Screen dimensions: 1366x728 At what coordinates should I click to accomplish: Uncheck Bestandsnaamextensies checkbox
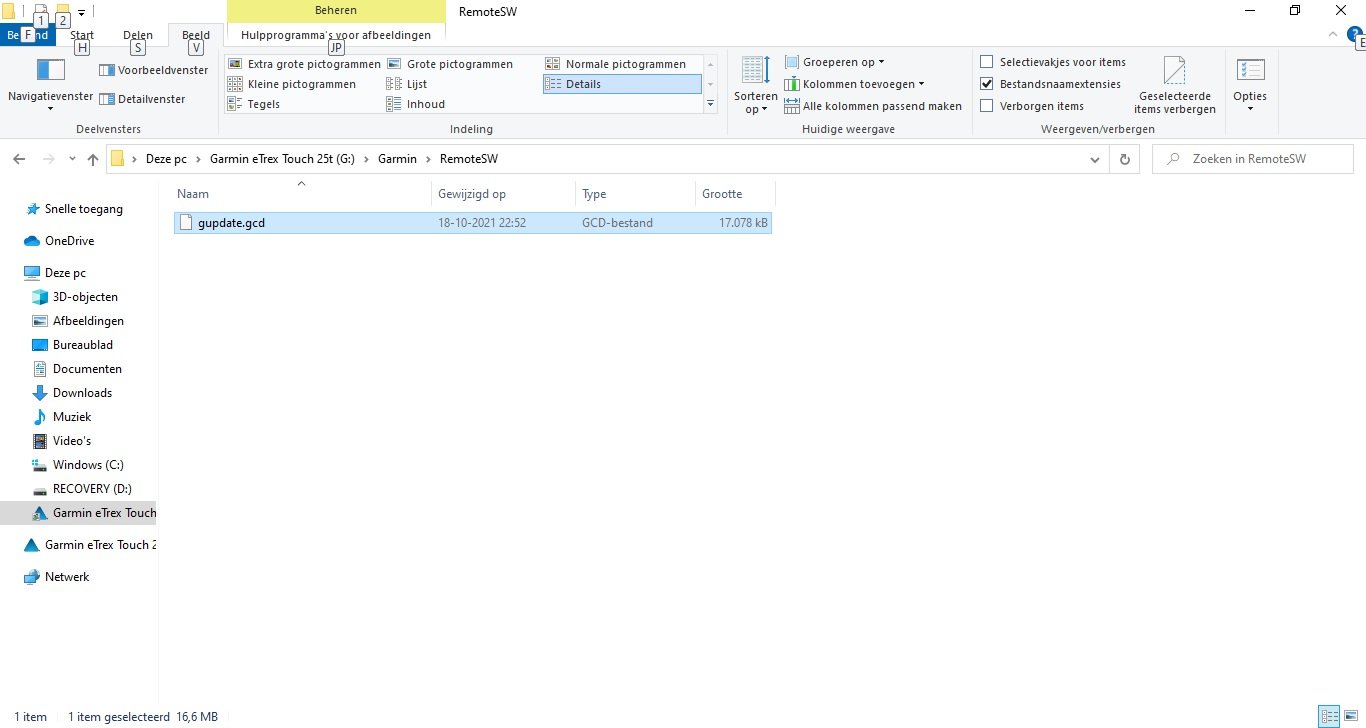pos(987,84)
